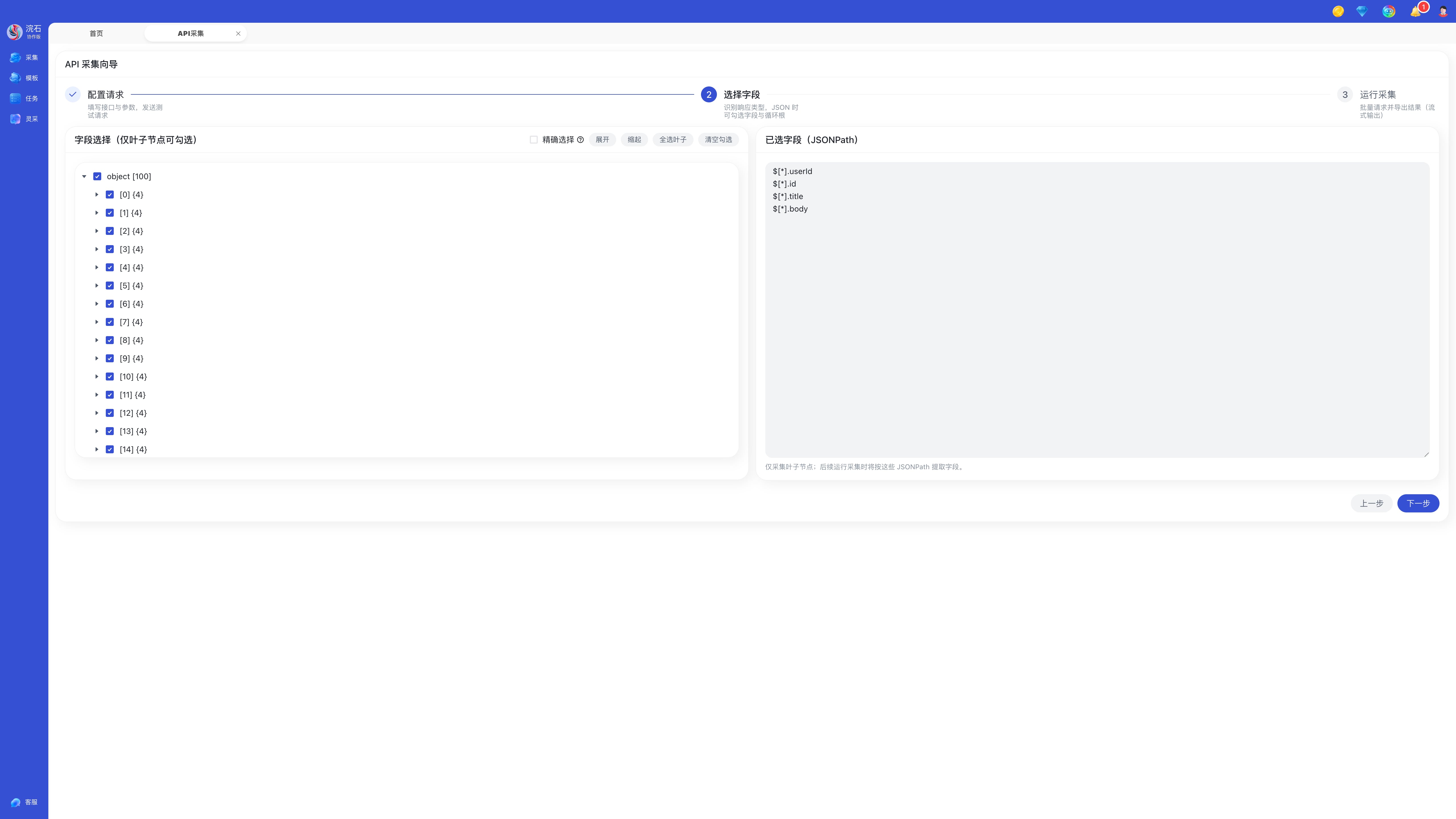Collapse the object [100] root node
Screen dimensions: 1456x819
[x=84, y=176]
